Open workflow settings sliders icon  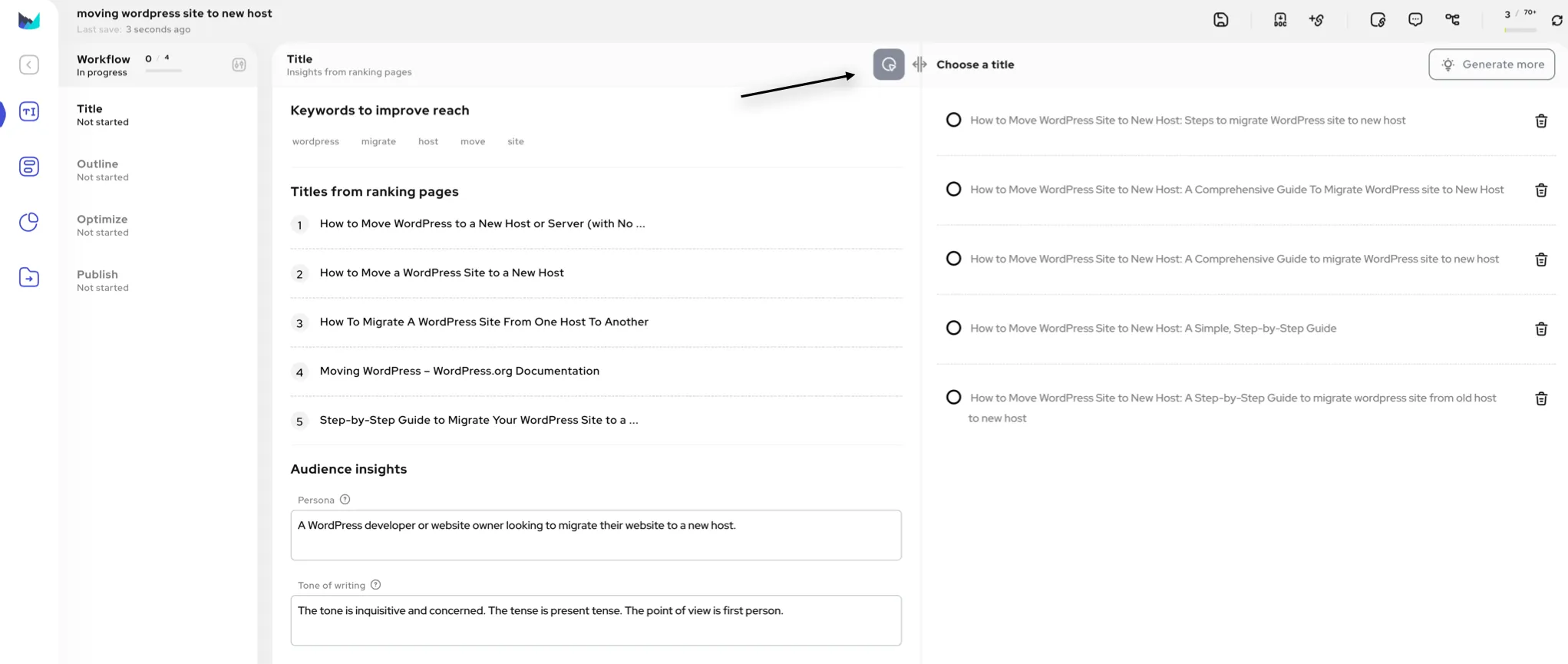[239, 65]
